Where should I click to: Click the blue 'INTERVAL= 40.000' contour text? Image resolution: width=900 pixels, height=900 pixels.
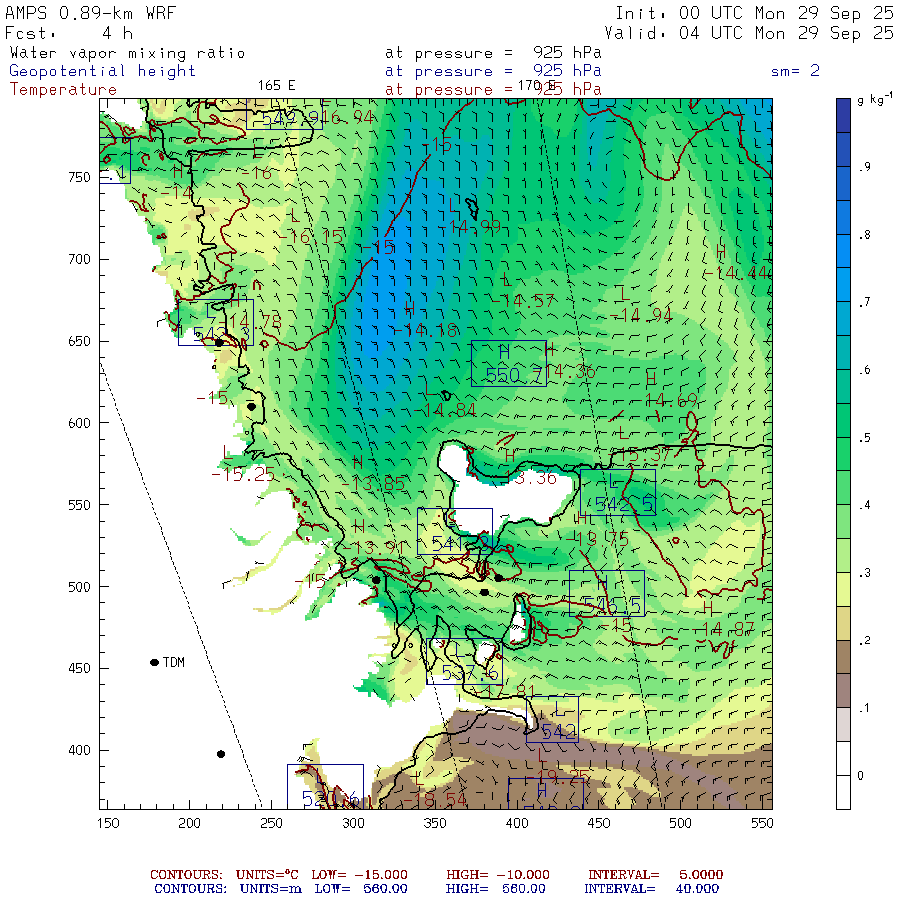pyautogui.click(x=651, y=889)
